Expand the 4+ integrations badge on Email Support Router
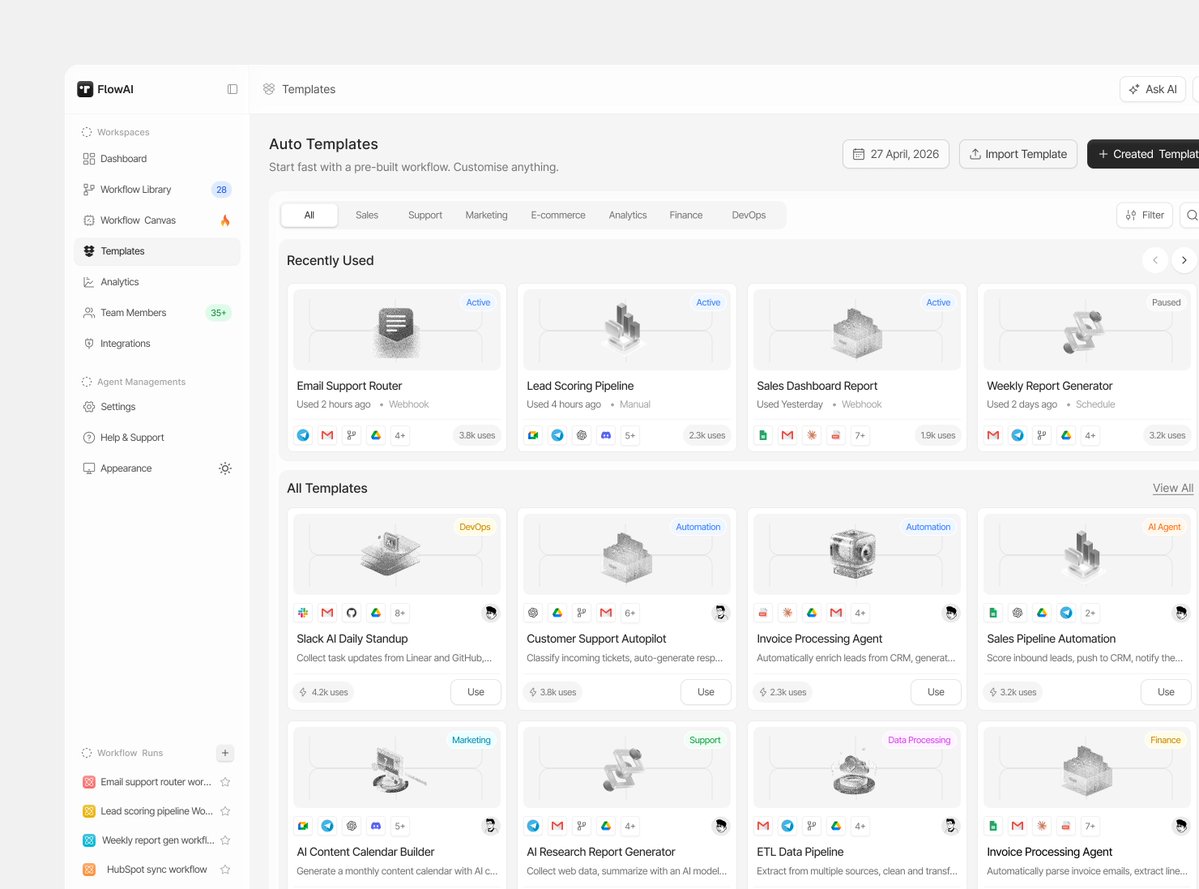 coord(400,435)
